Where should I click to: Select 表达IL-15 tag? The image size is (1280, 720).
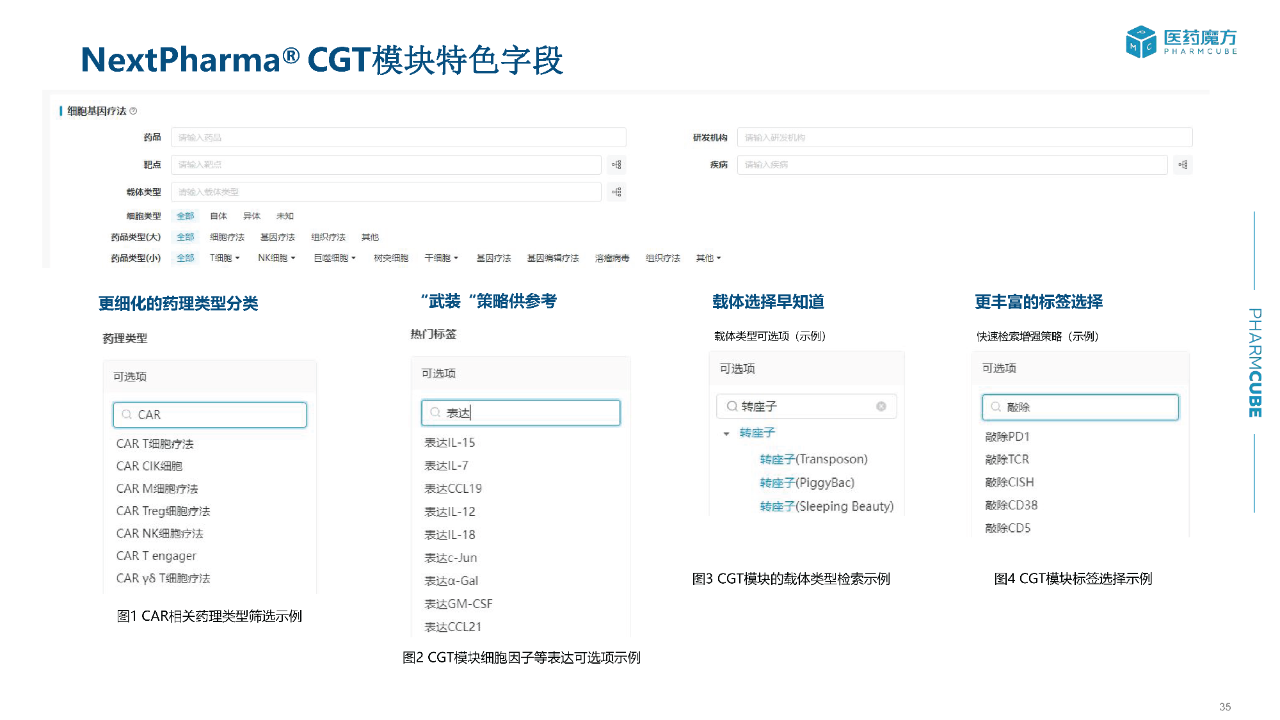[450, 443]
